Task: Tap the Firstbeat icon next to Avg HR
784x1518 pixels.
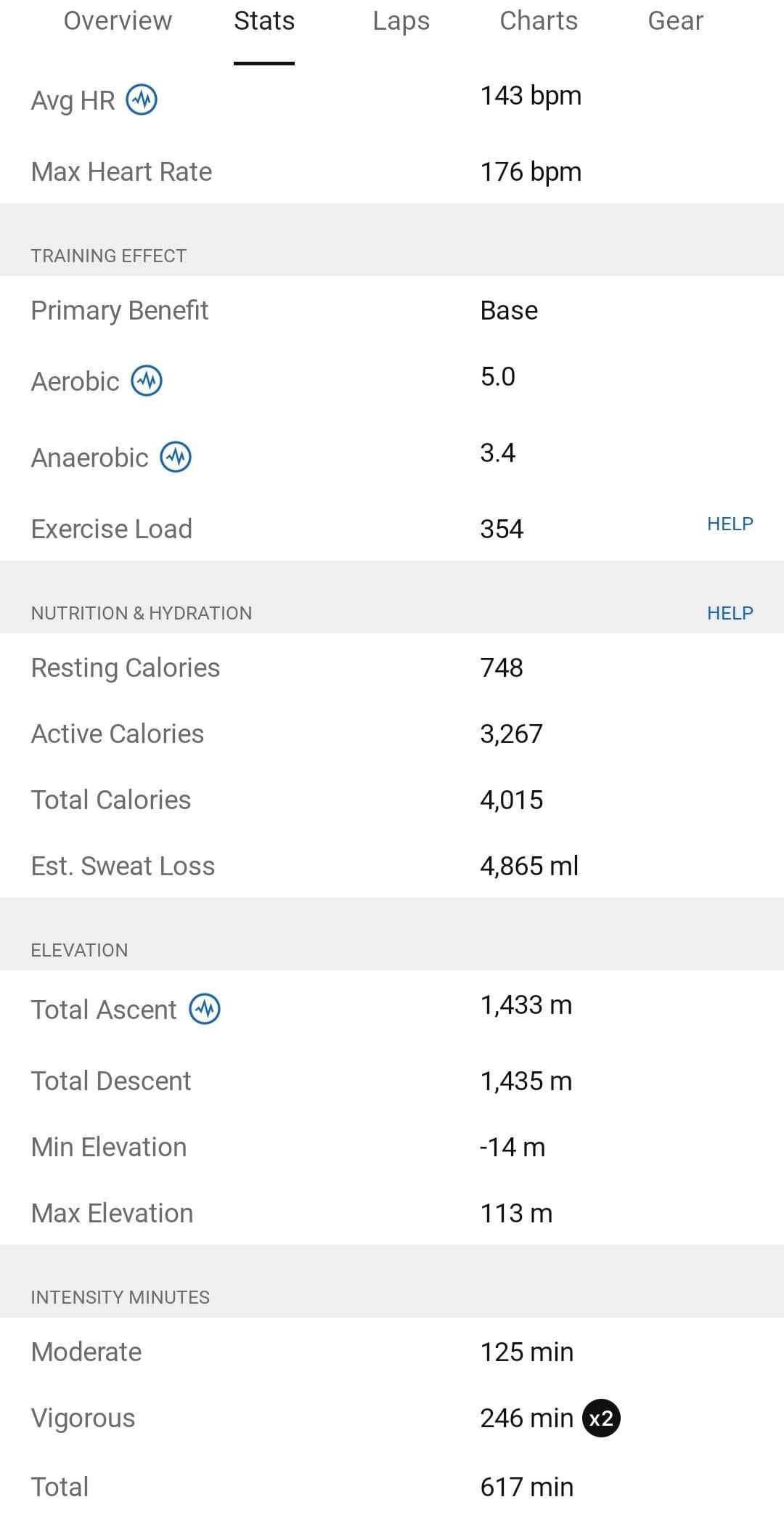Action: coord(142,100)
